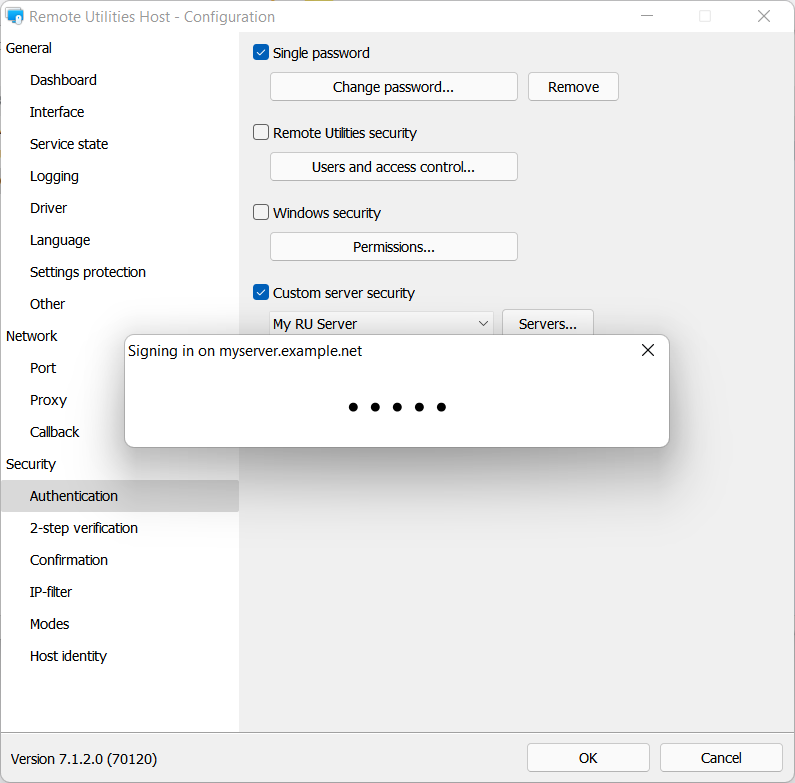Open Users and access control
795x783 pixels.
coord(393,167)
